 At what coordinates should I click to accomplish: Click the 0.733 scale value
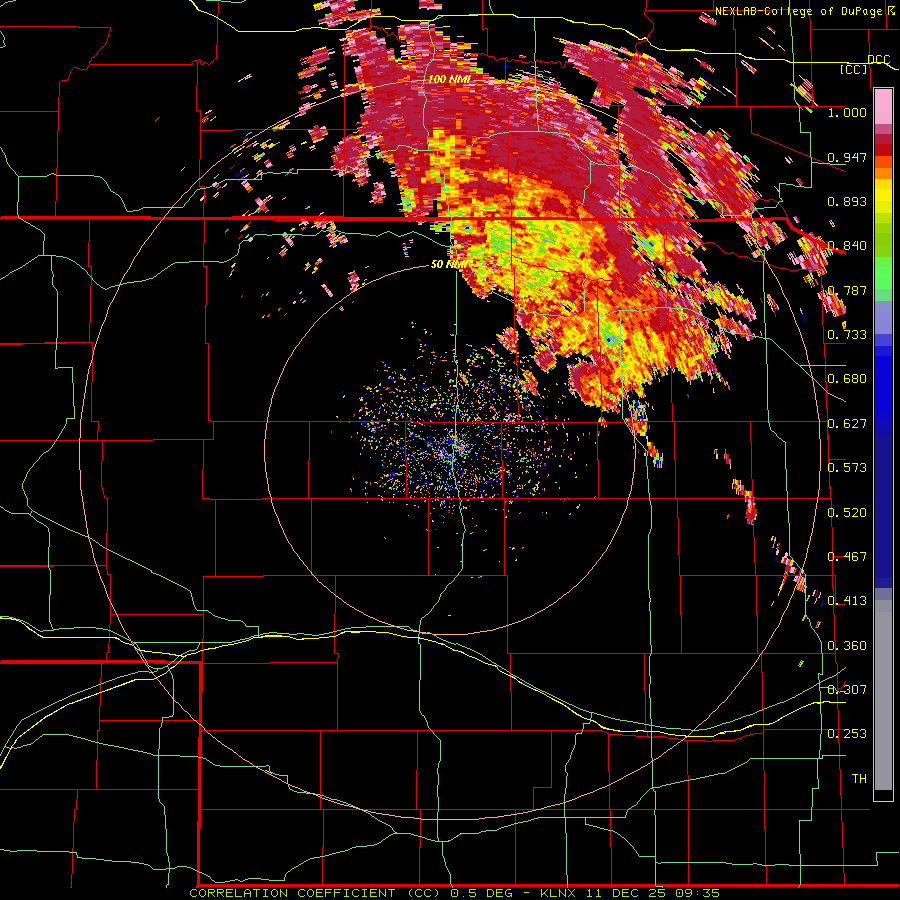click(x=847, y=335)
